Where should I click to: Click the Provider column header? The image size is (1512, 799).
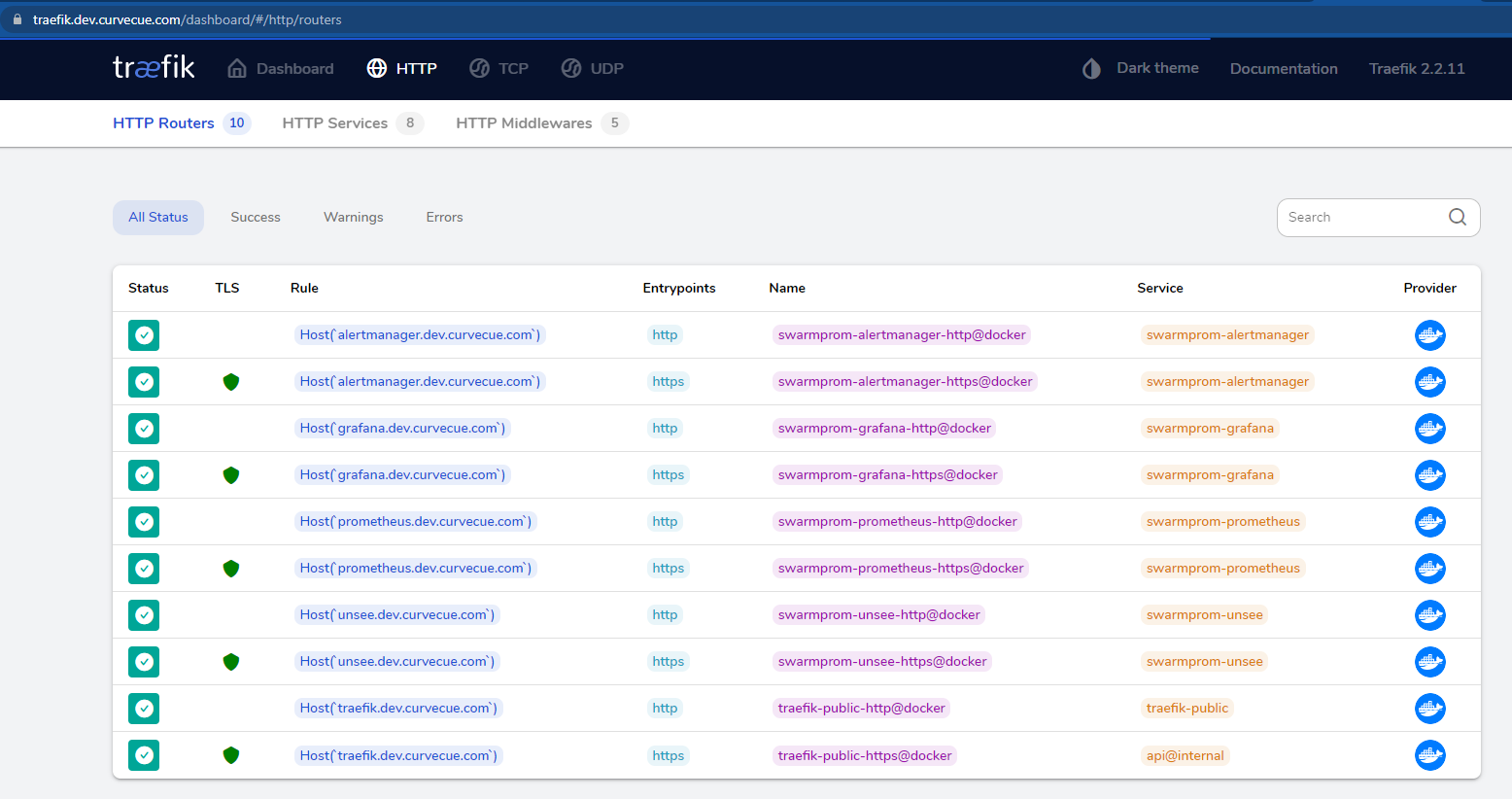(x=1429, y=288)
